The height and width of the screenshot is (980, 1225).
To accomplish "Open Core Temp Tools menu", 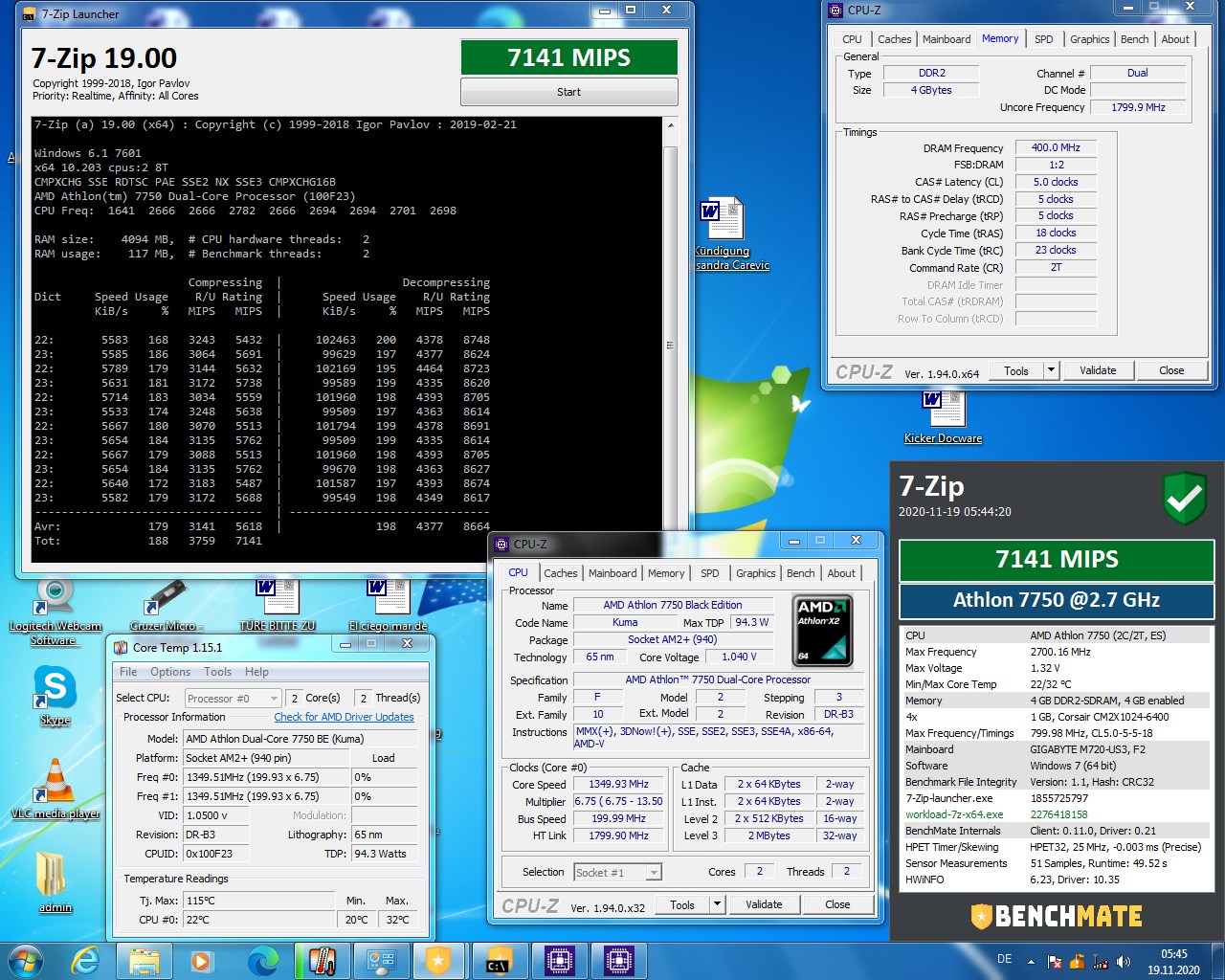I will click(x=217, y=672).
